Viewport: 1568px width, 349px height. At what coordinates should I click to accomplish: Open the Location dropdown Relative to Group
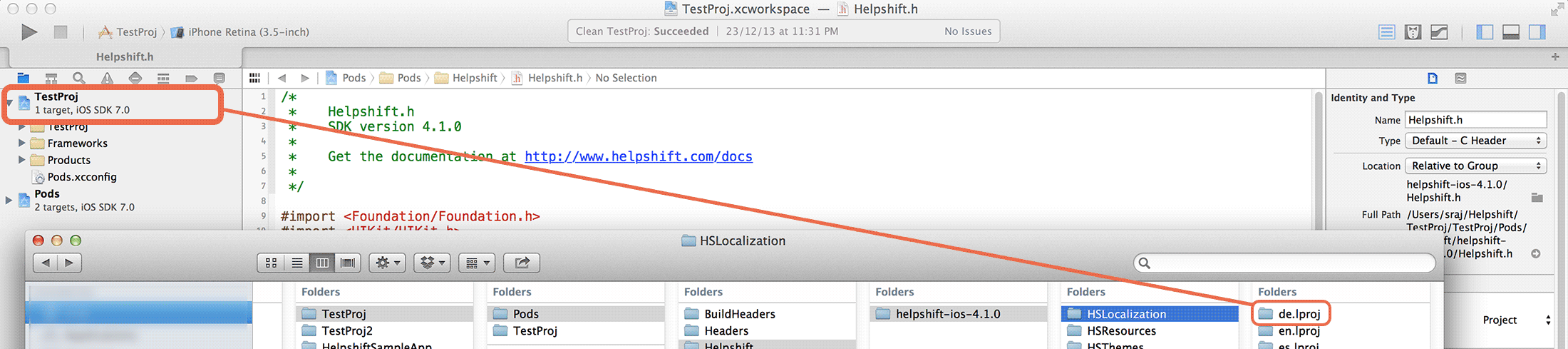pos(1475,166)
